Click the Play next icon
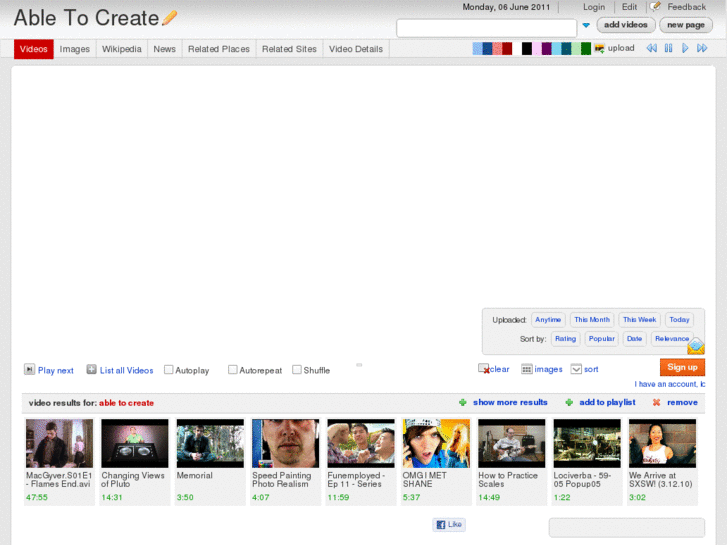The image size is (727, 545). 30,370
